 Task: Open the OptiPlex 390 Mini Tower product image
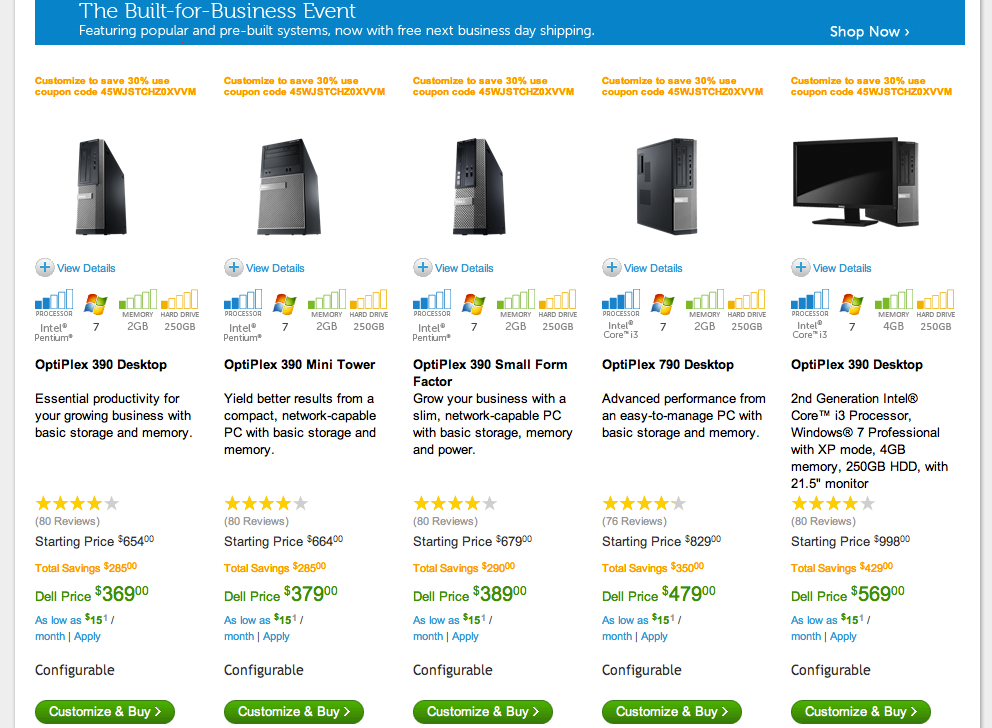click(x=290, y=187)
